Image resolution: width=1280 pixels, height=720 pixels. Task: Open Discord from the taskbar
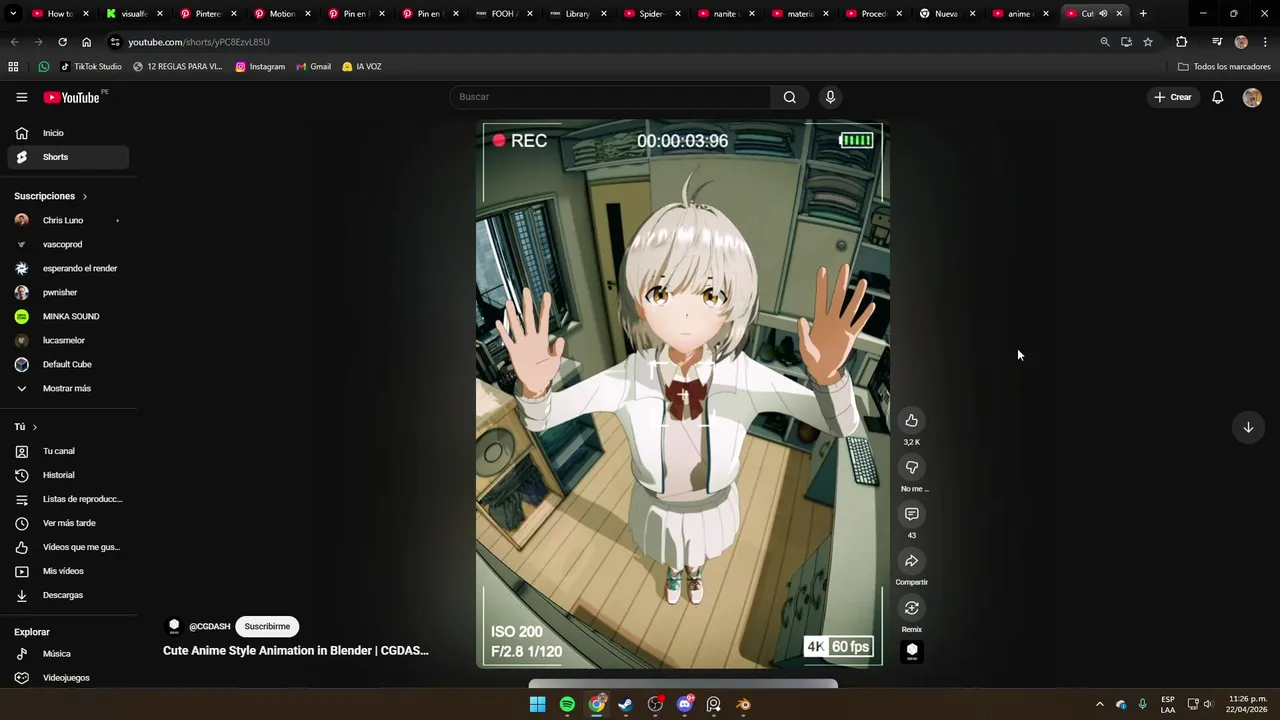click(x=685, y=704)
